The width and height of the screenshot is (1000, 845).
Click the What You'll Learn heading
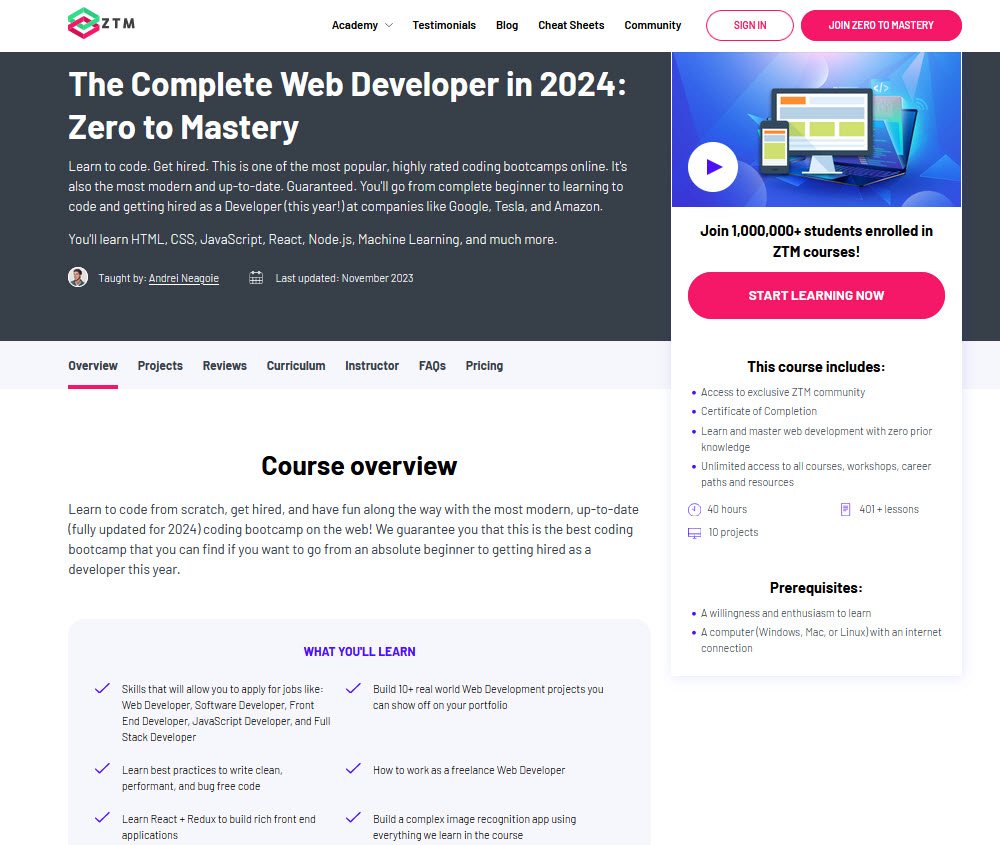coord(359,651)
